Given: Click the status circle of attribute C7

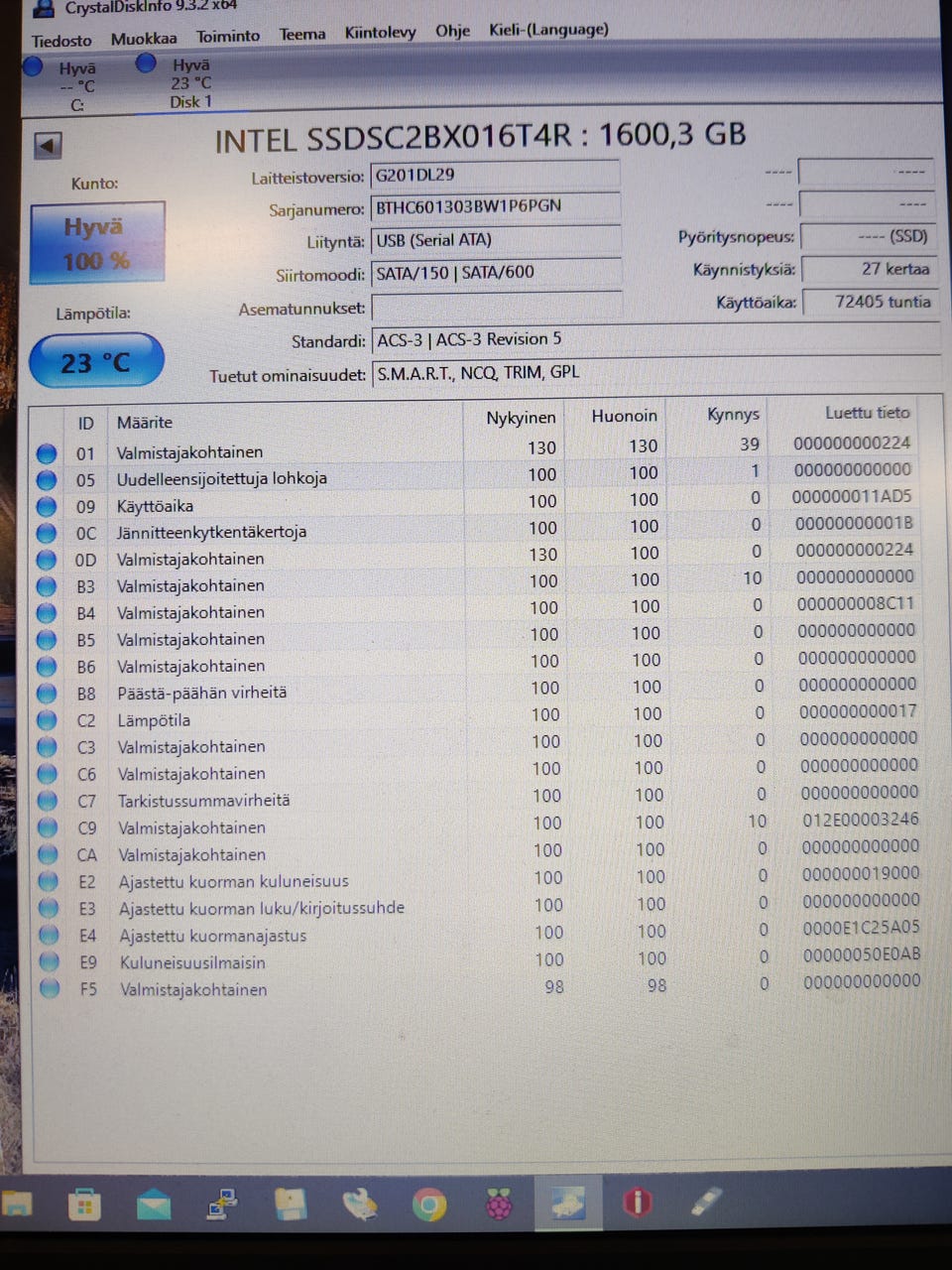Looking at the screenshot, I should (x=48, y=801).
